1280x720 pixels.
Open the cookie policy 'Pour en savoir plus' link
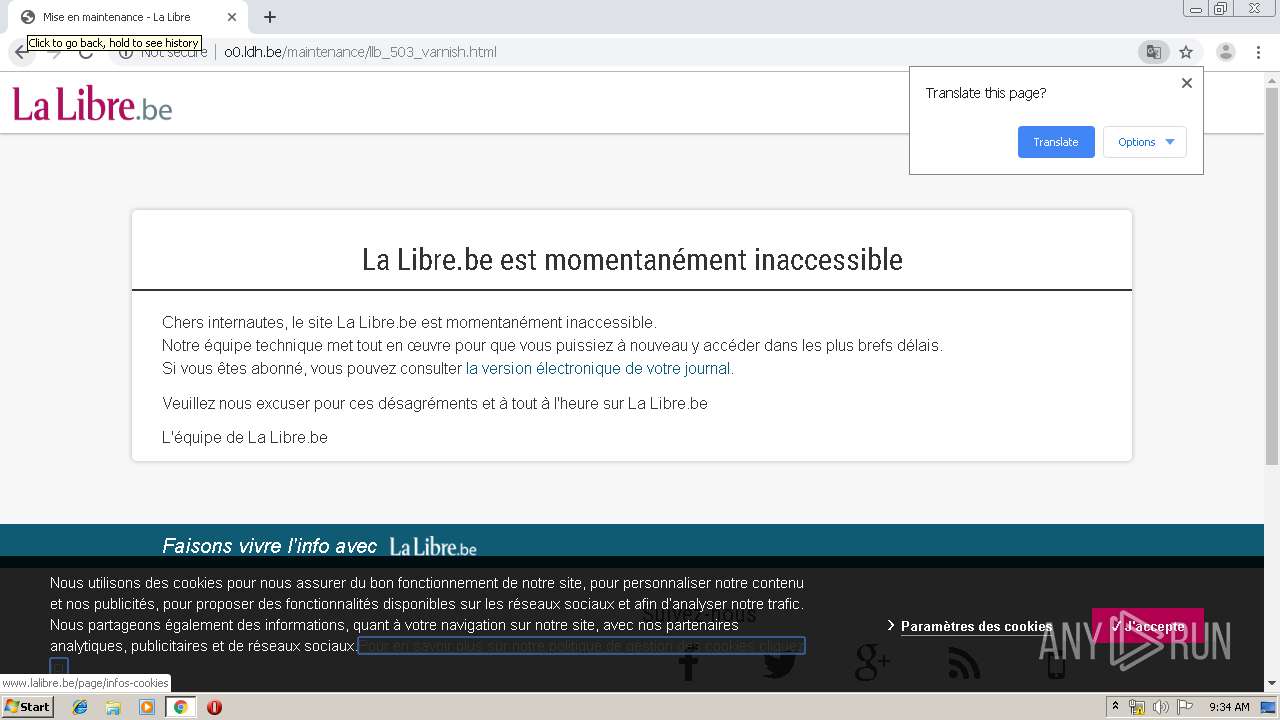click(x=581, y=646)
